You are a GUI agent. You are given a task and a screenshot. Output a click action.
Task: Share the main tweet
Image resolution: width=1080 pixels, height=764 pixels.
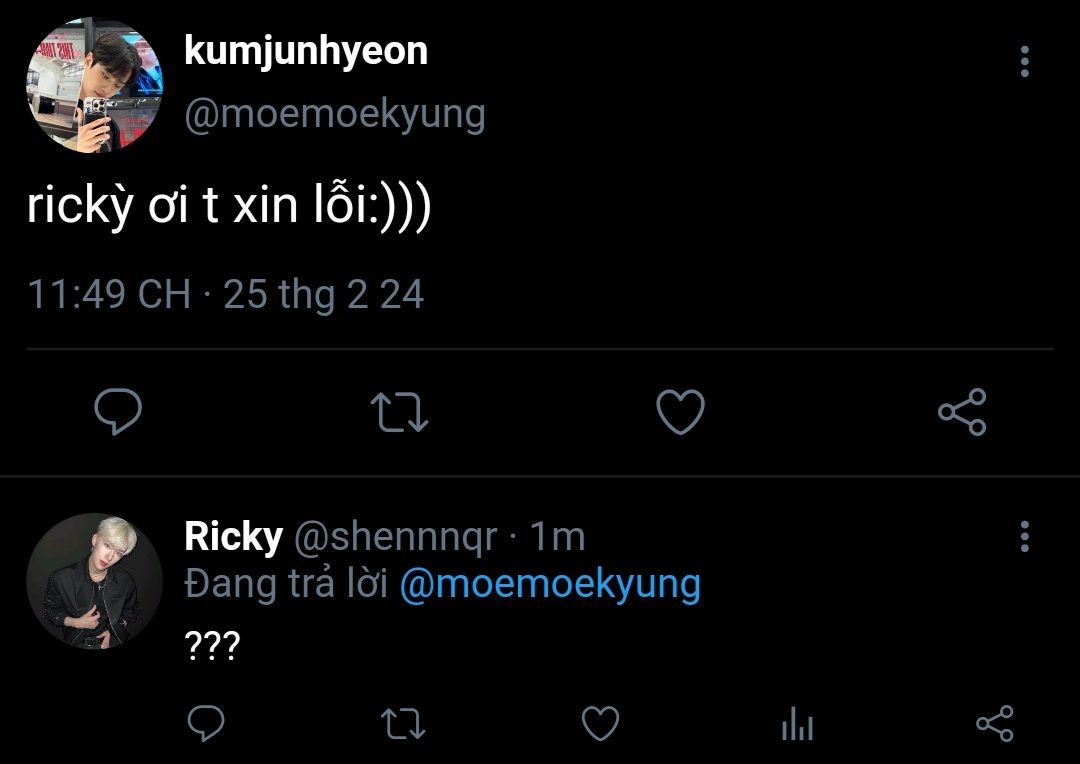[962, 411]
